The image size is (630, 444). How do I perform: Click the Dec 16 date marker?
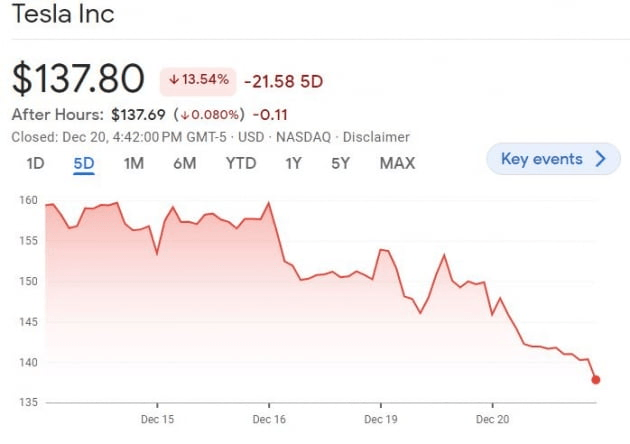(269, 420)
